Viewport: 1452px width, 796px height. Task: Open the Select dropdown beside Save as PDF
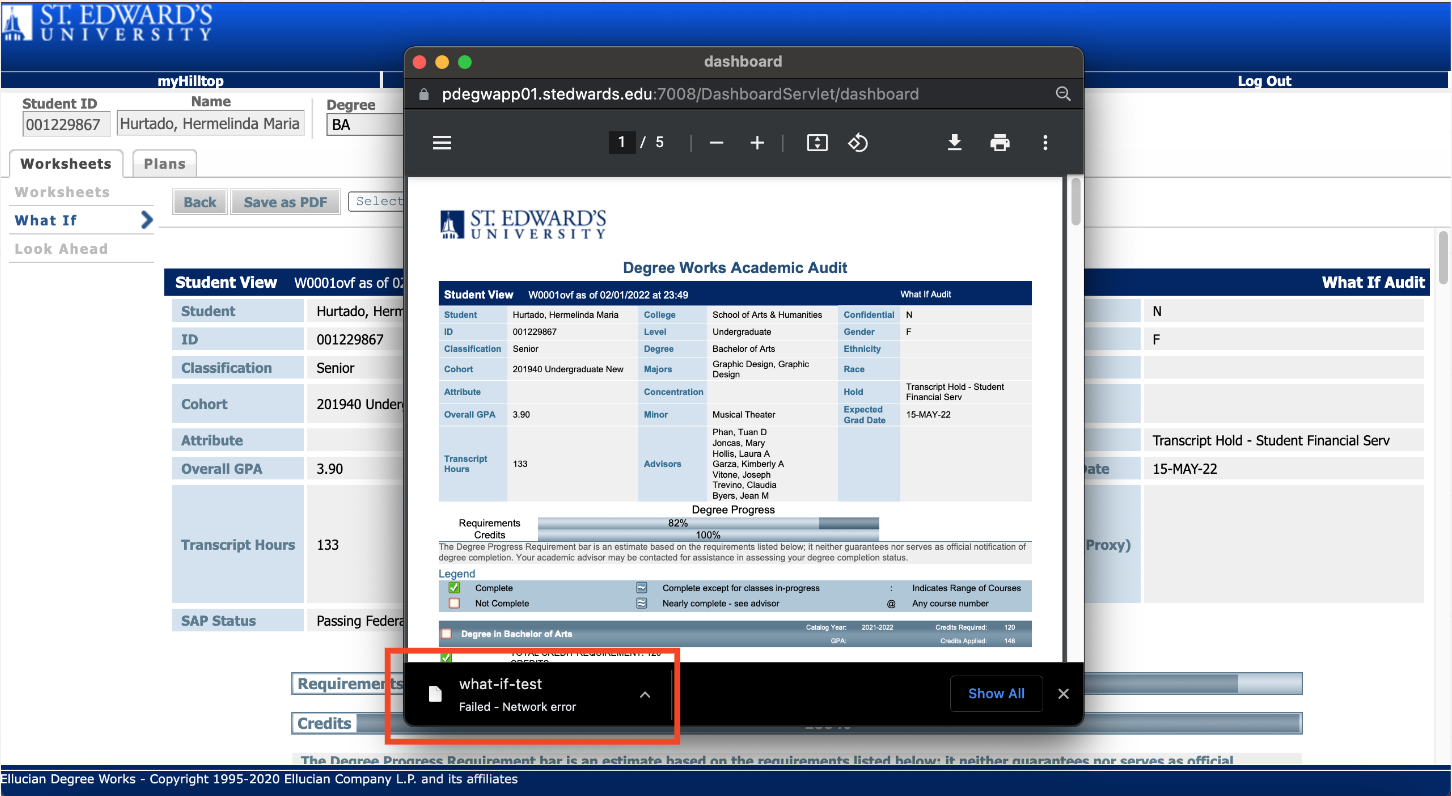tap(376, 201)
